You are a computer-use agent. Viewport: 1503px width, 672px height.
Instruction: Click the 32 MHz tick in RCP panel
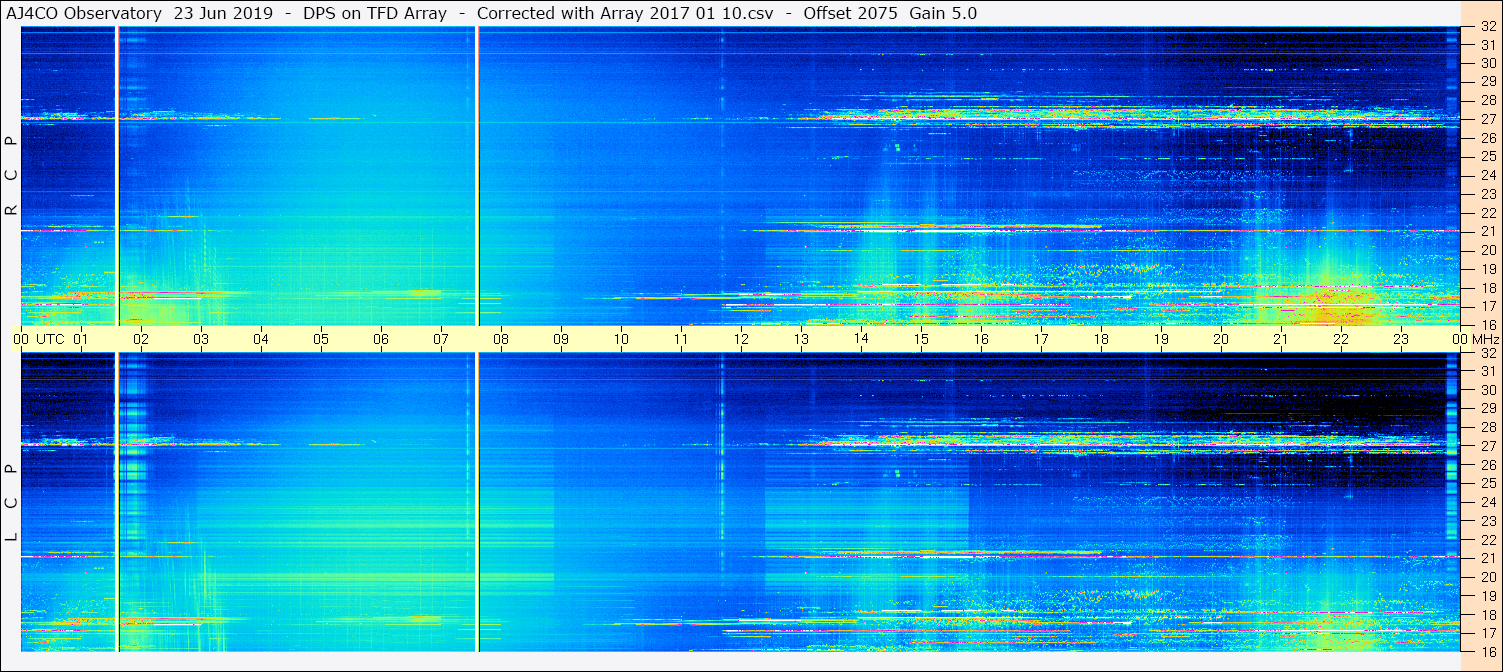point(1487,27)
